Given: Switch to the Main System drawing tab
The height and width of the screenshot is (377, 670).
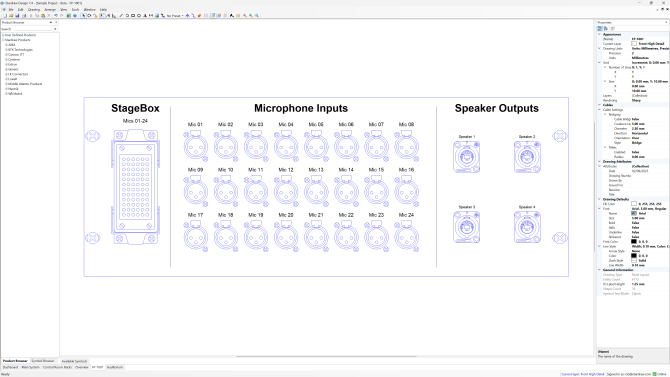Looking at the screenshot, I should click(30, 367).
